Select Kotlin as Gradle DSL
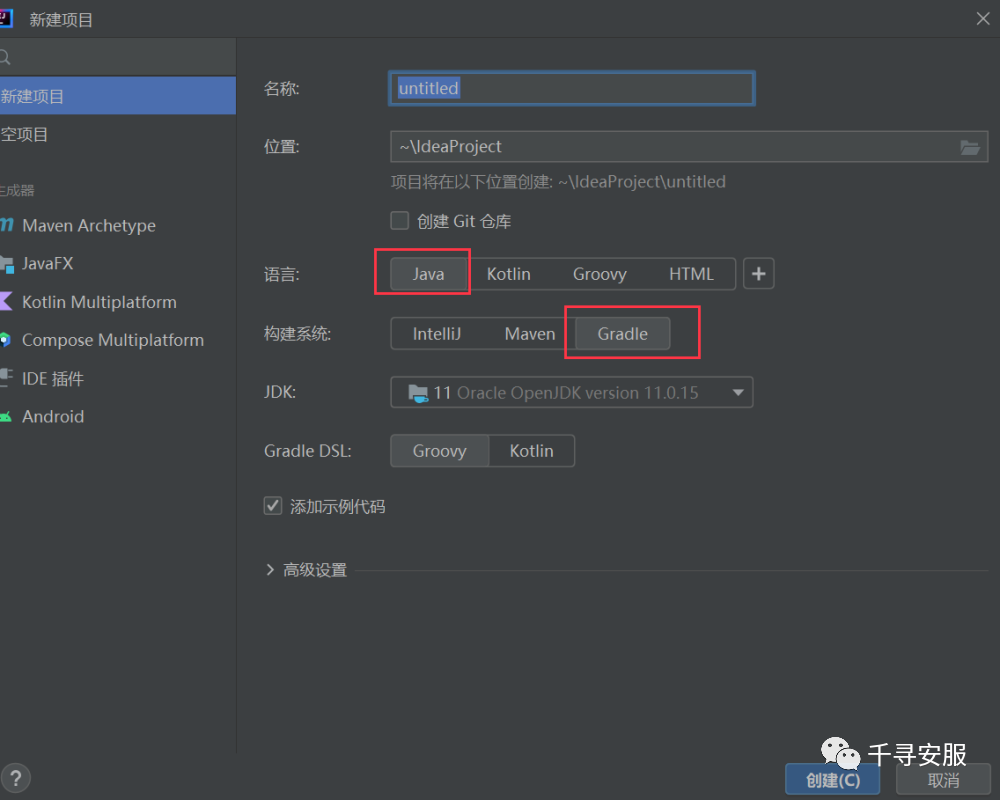 coord(531,451)
